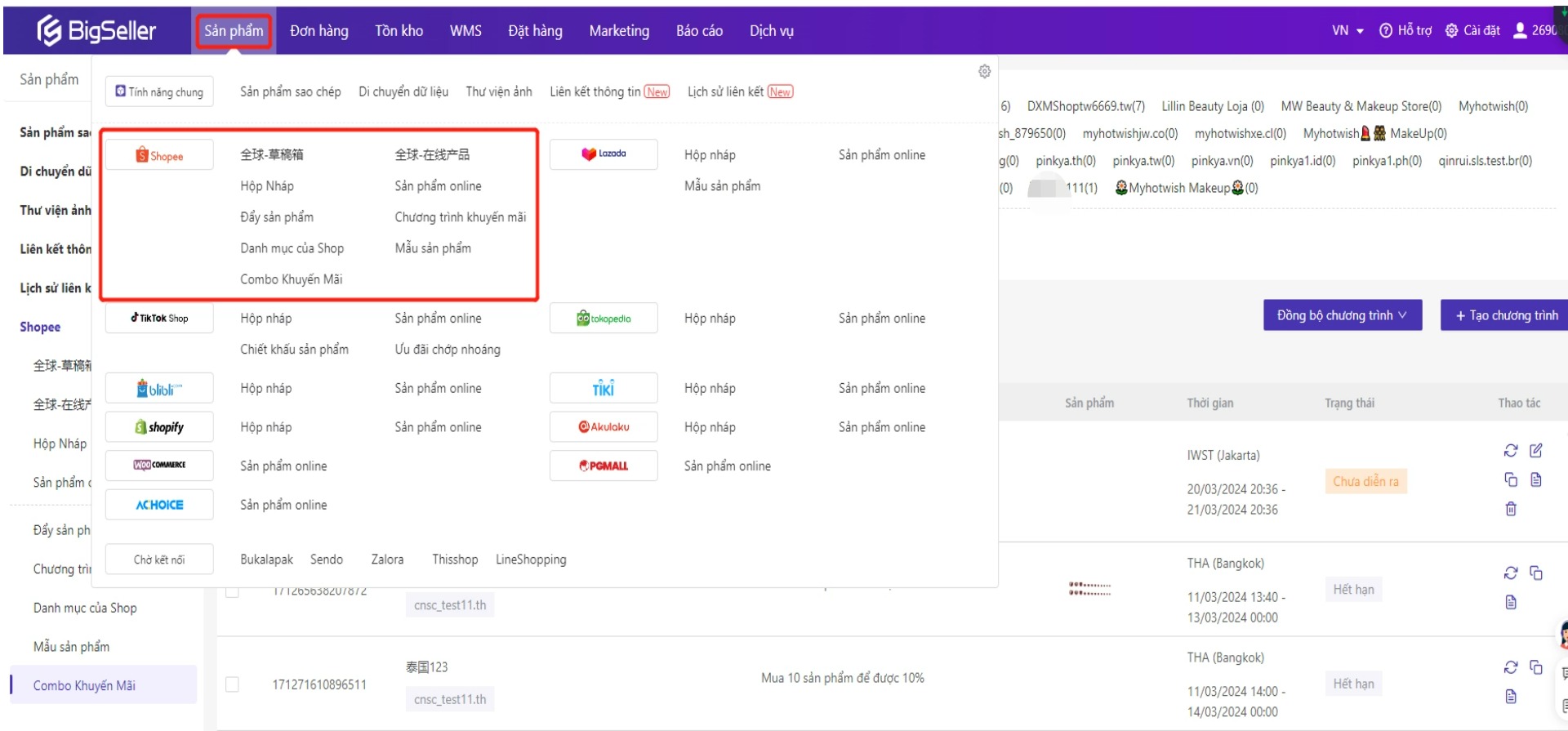This screenshot has width=1568, height=731.
Task: Open the VN language dropdown
Action: pos(1347,30)
